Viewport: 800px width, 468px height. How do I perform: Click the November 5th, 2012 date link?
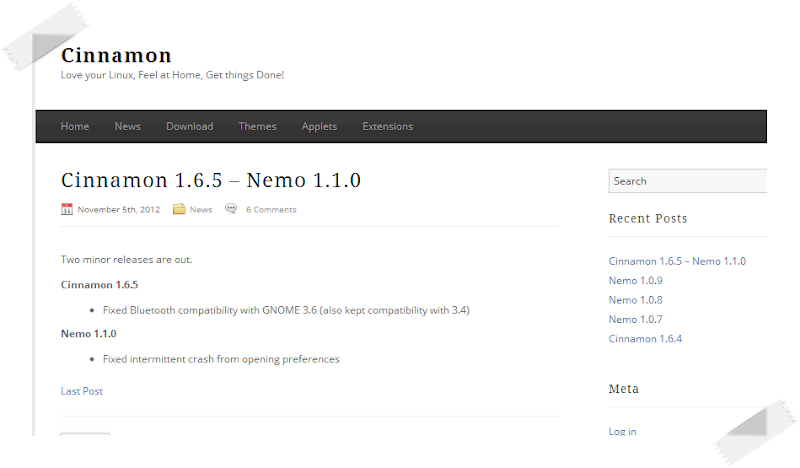118,210
